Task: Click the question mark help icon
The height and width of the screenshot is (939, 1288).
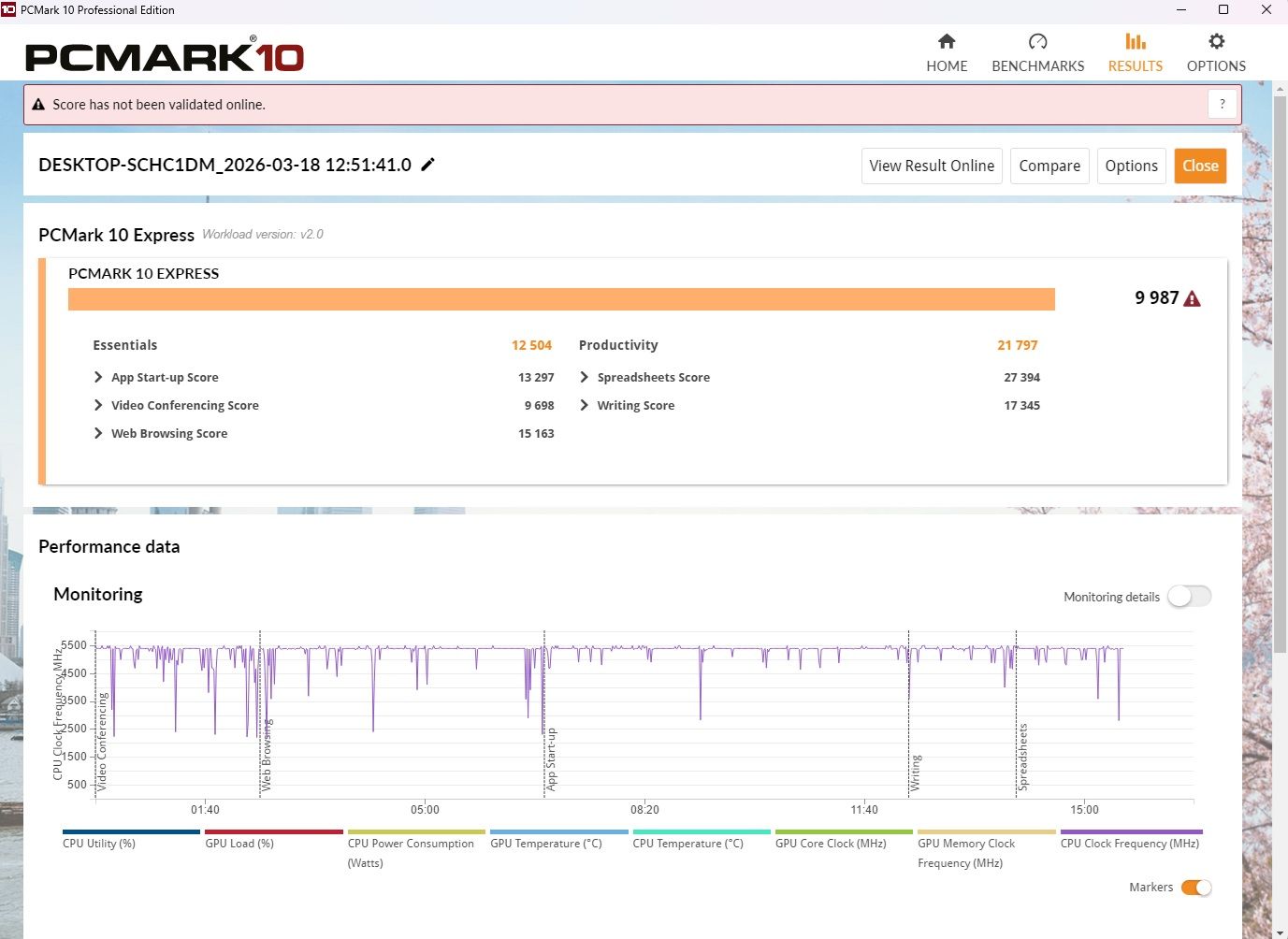Action: [1222, 104]
